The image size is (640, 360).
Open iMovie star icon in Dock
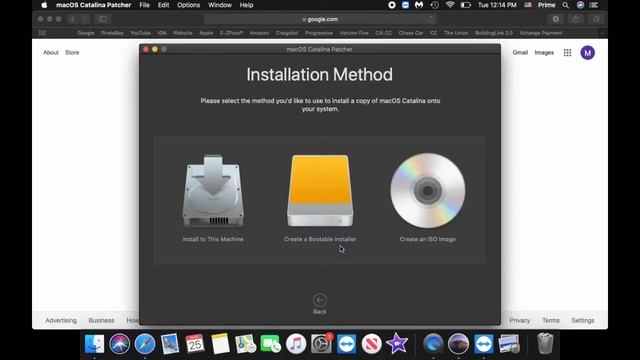pyautogui.click(x=397, y=344)
